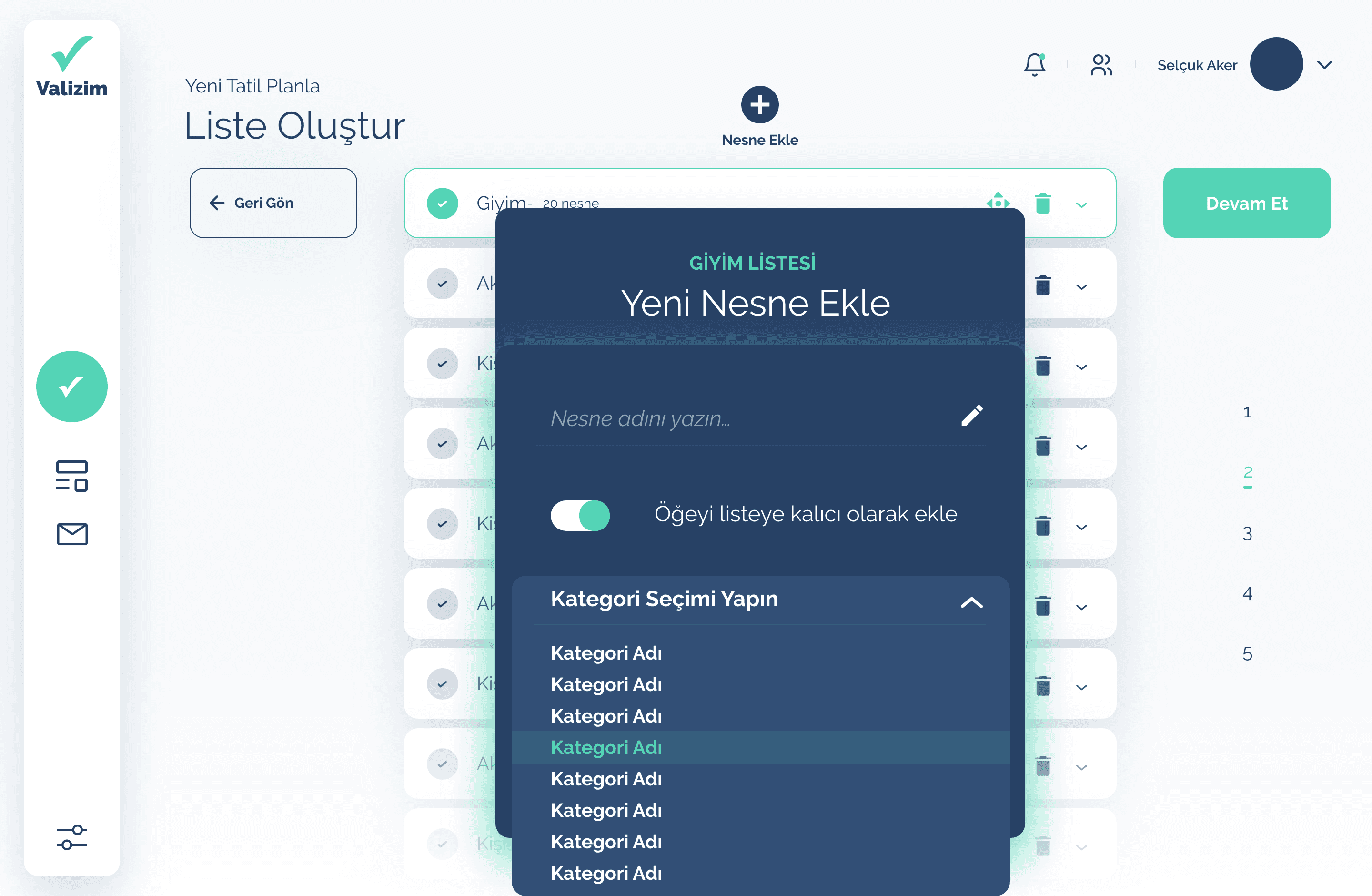Click the Valizim logo
1372x896 pixels.
pyautogui.click(x=71, y=66)
